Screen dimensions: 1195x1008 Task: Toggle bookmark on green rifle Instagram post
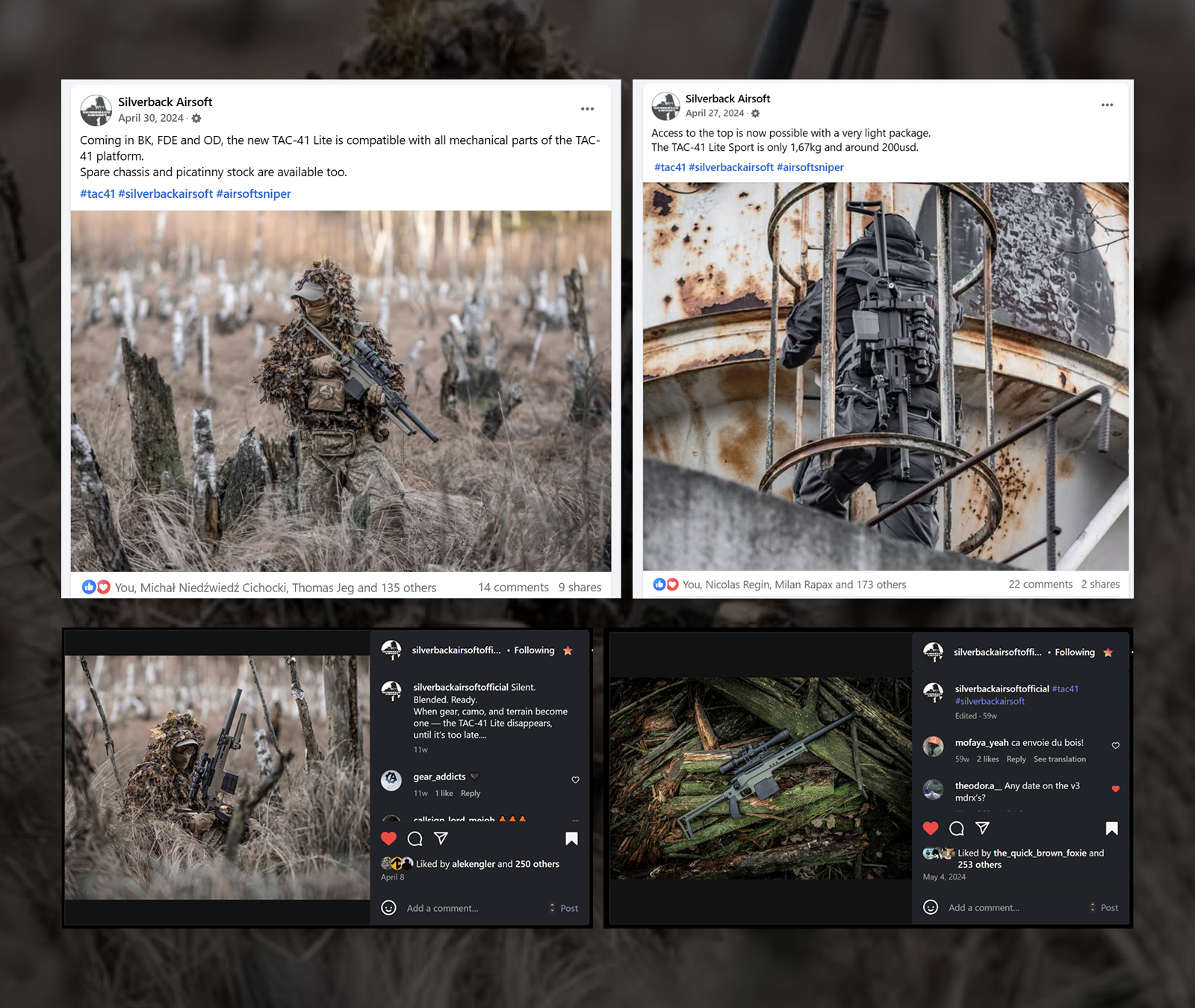click(x=1111, y=828)
